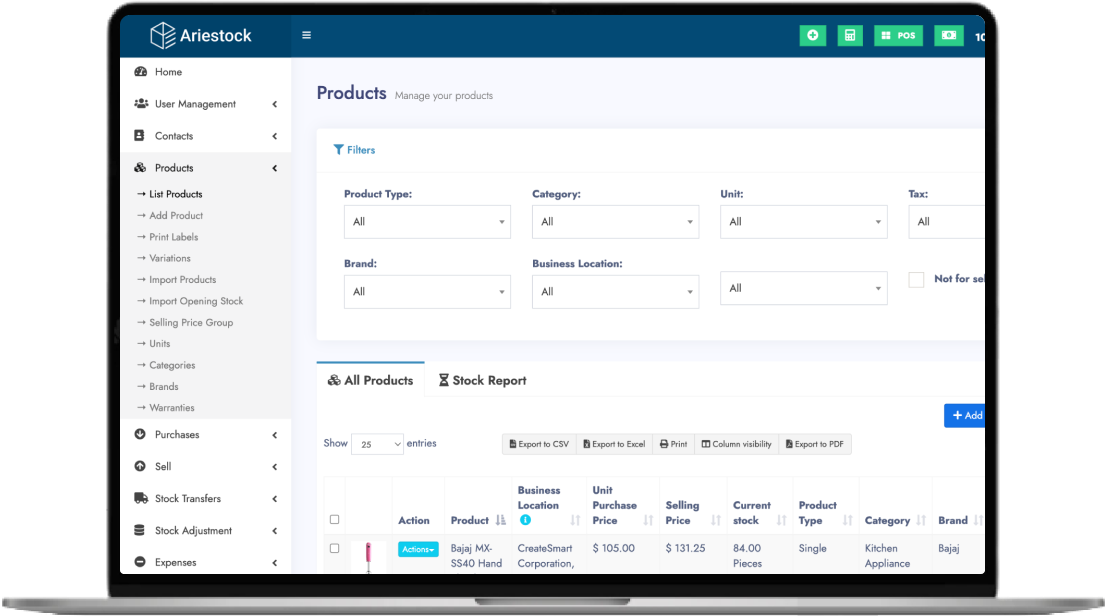Open the Product Type dropdown

[x=427, y=221]
